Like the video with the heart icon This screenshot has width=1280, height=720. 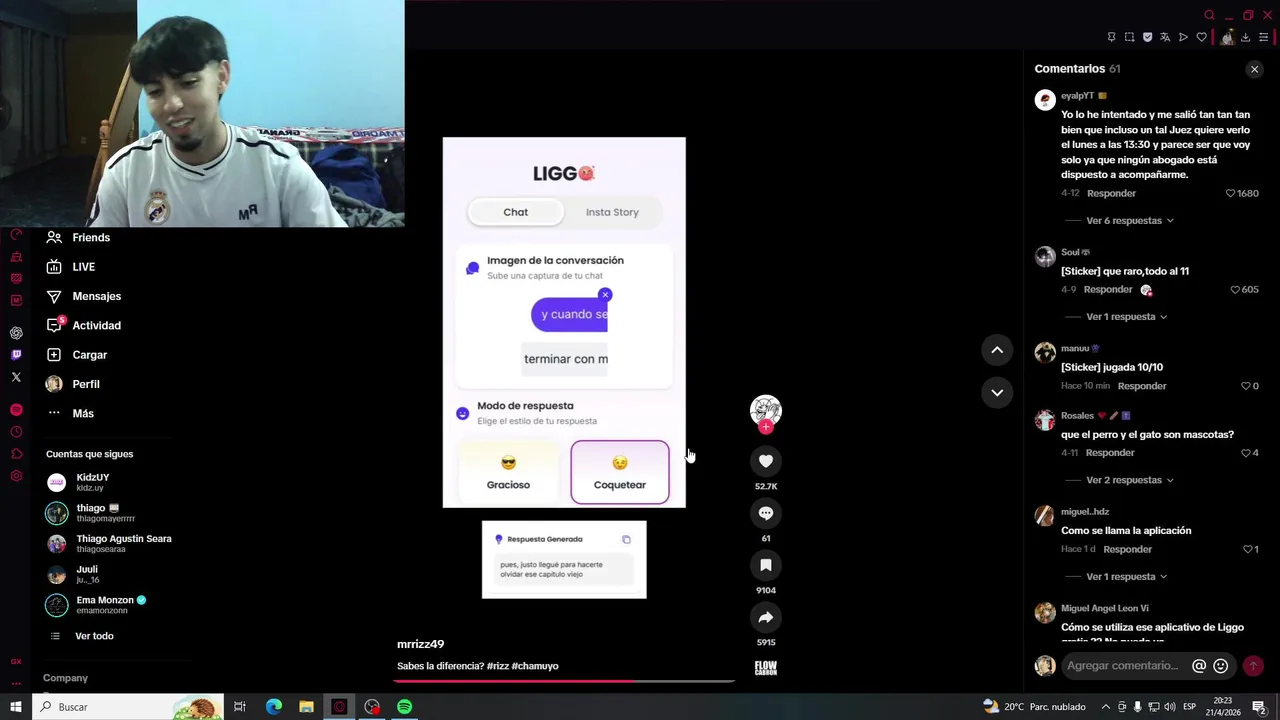(x=766, y=461)
